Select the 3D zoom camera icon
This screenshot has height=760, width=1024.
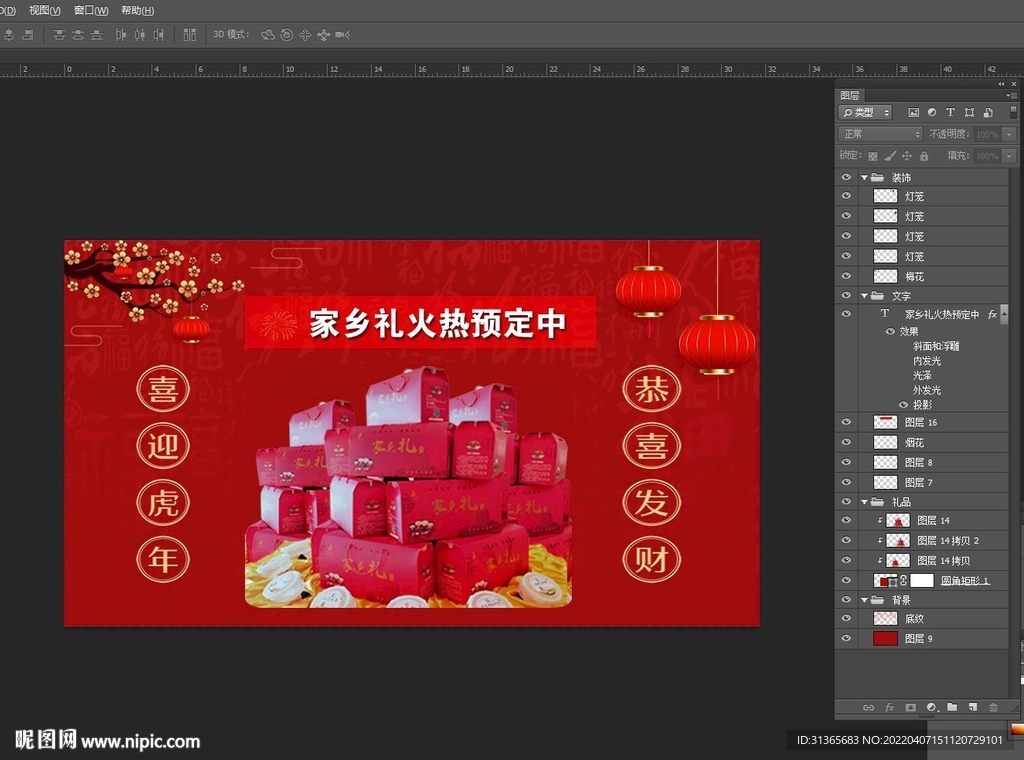[x=342, y=35]
